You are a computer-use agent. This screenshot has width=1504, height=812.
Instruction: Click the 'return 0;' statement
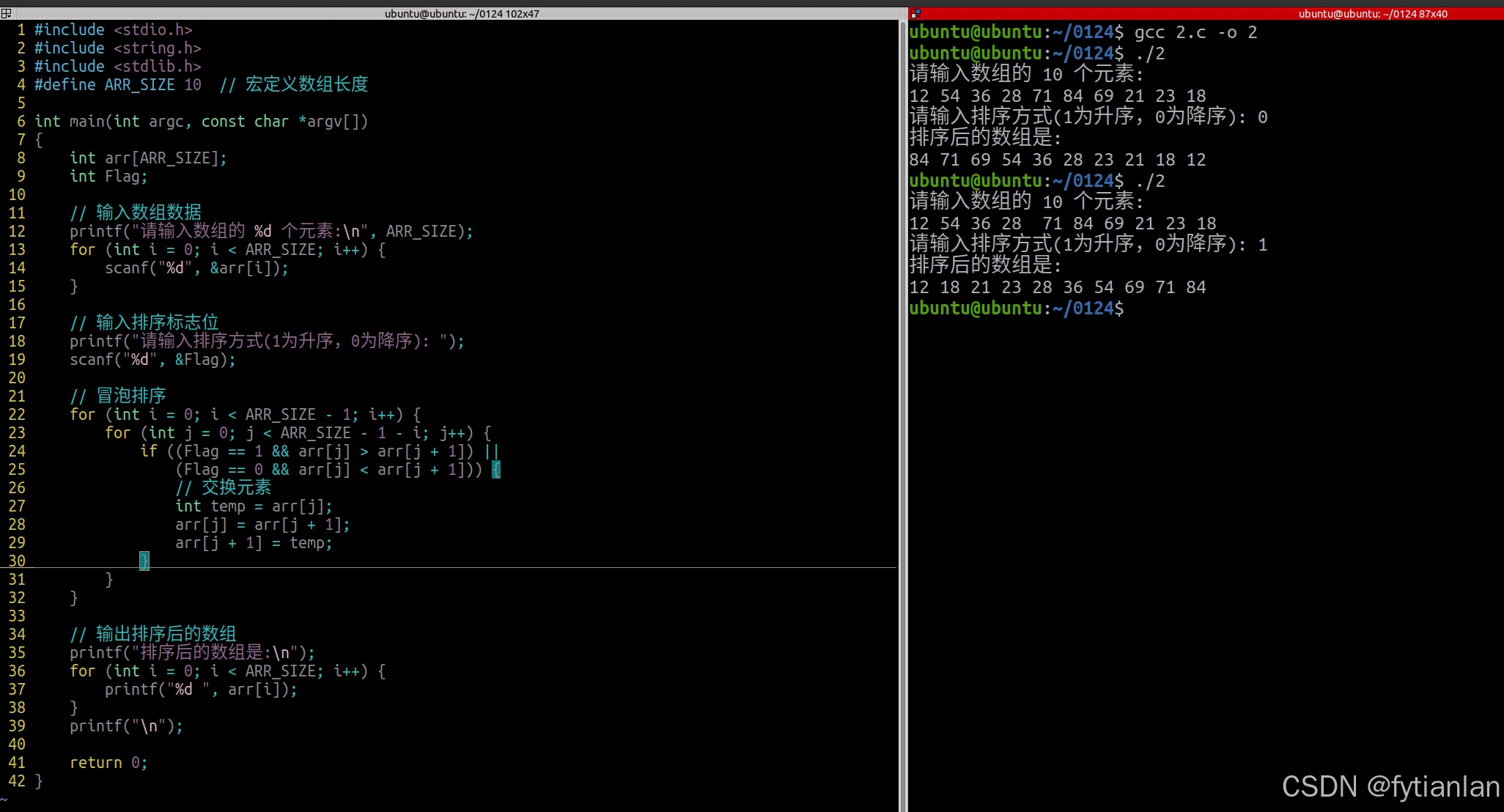(108, 763)
